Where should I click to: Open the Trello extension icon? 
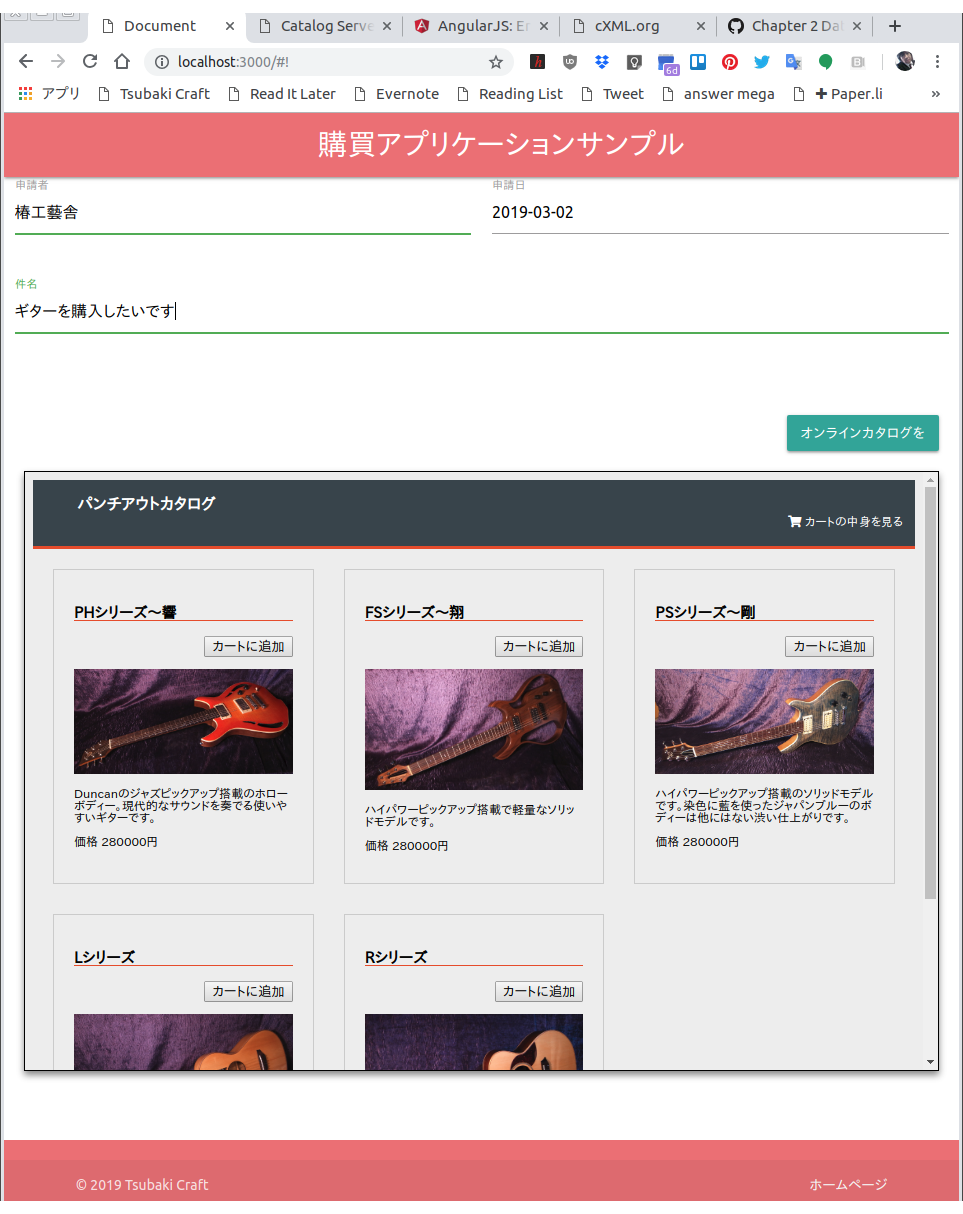tap(698, 61)
